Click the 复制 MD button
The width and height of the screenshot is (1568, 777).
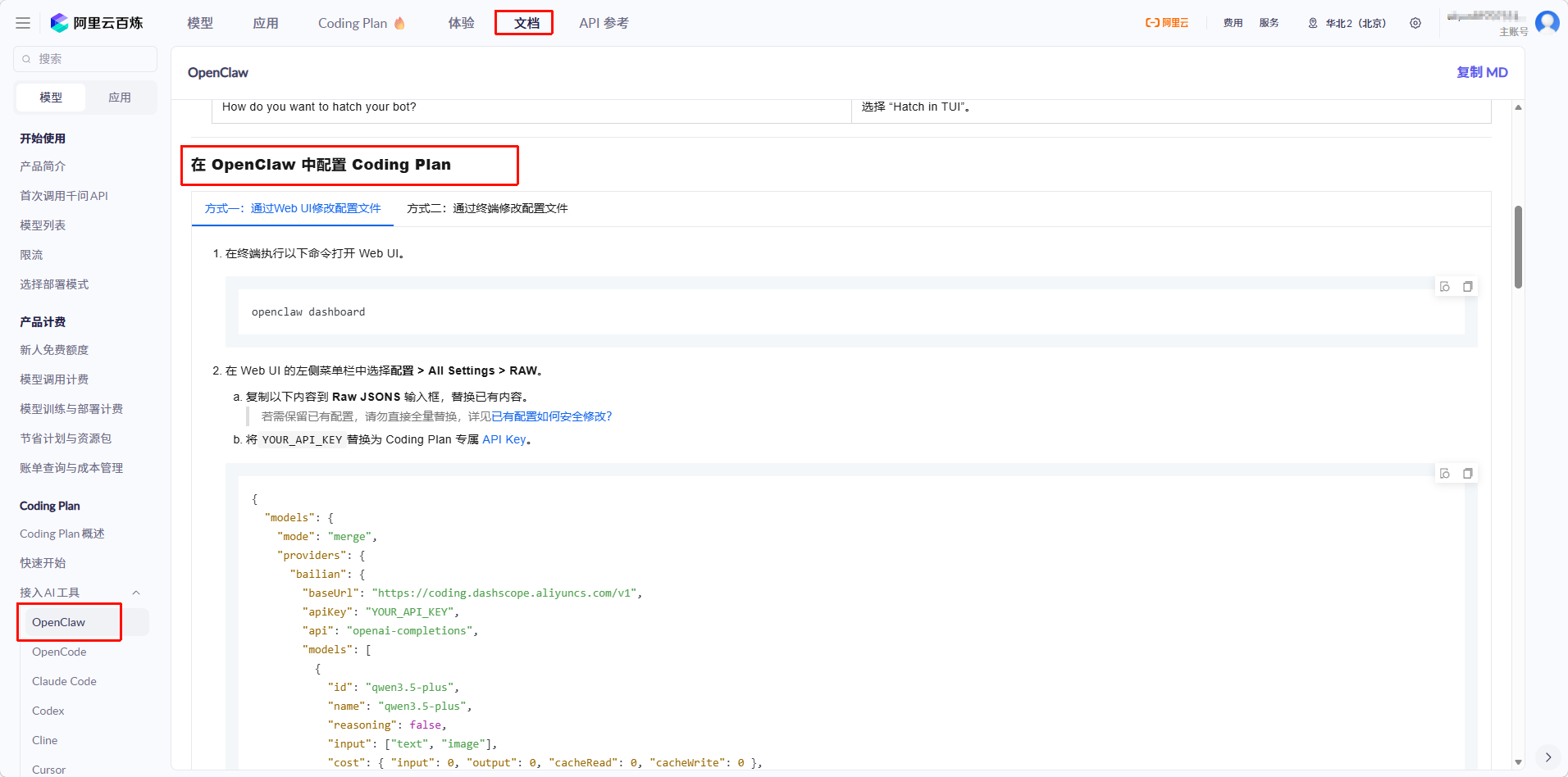[1481, 72]
